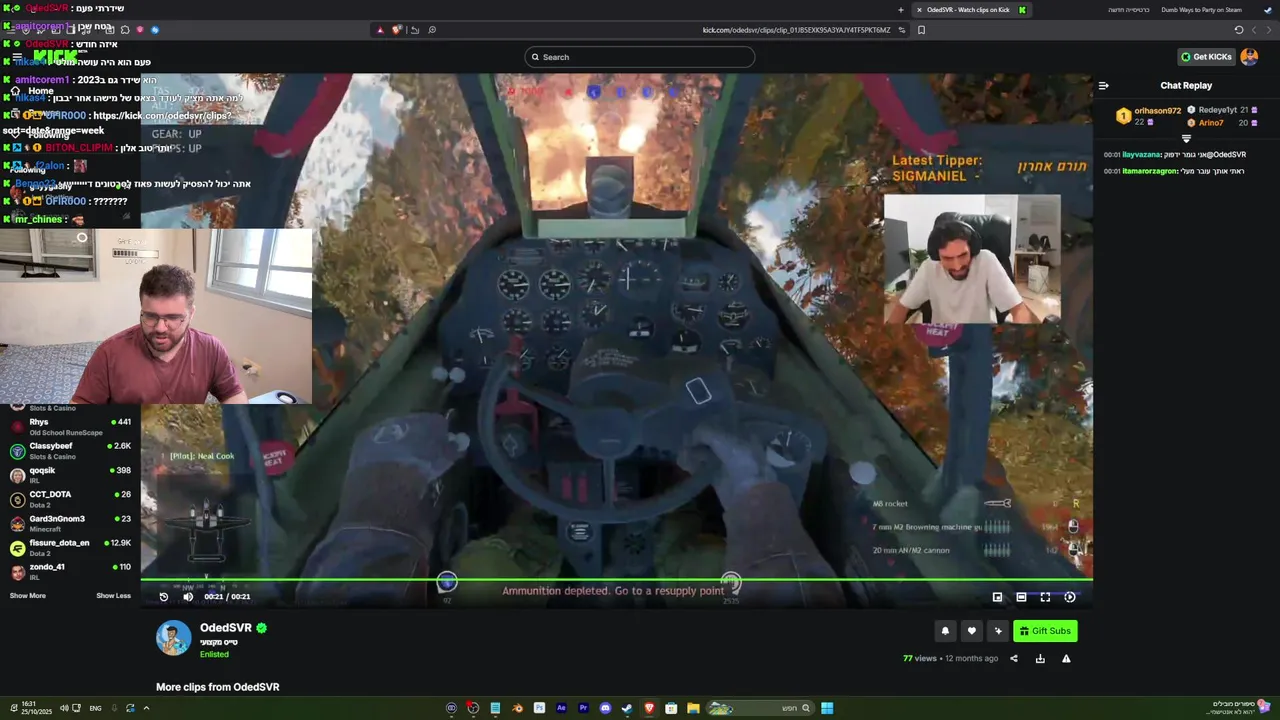
Task: Open Premiere Pro from the taskbar
Action: [x=583, y=708]
